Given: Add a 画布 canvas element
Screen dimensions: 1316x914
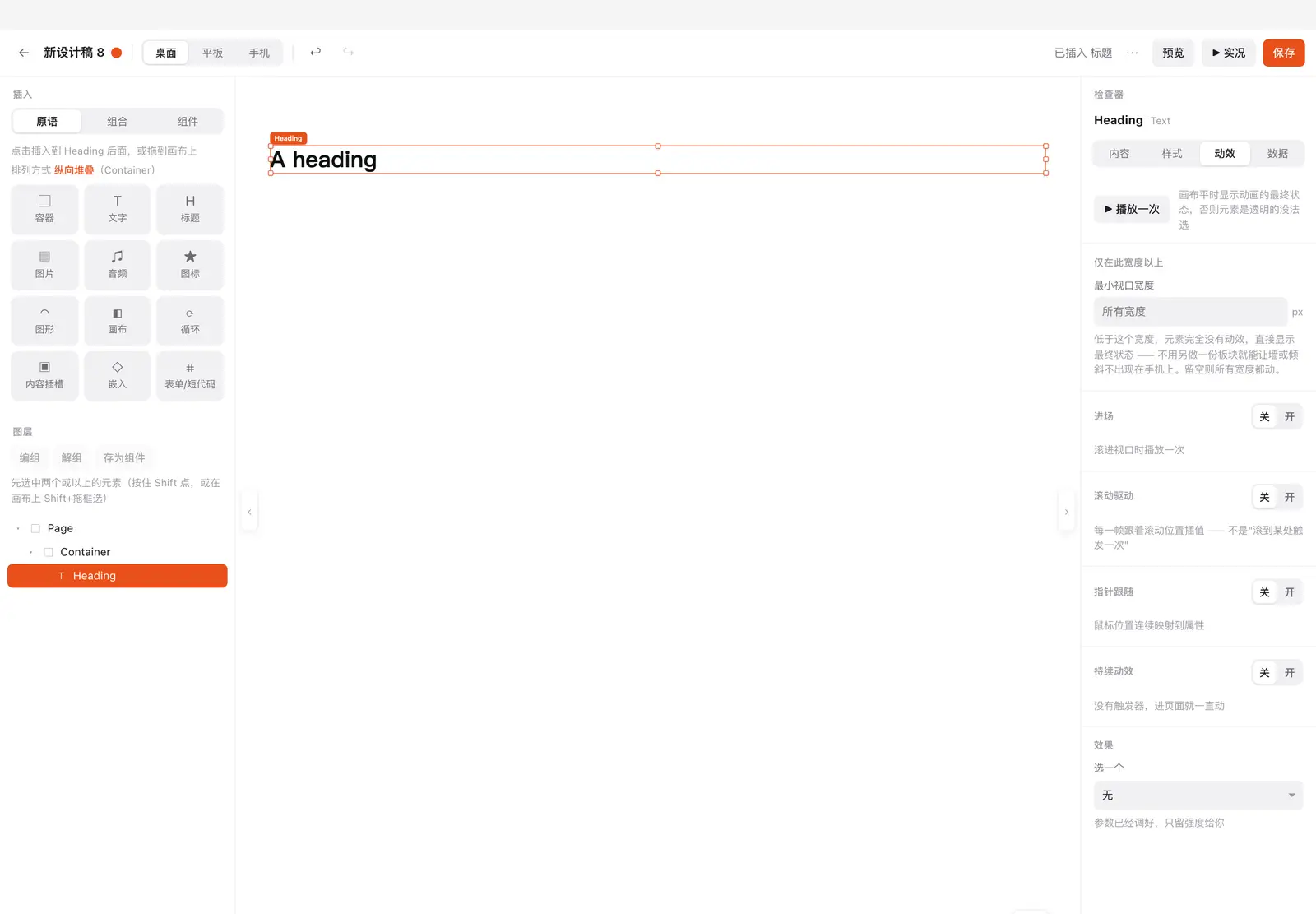Looking at the screenshot, I should 118,321.
